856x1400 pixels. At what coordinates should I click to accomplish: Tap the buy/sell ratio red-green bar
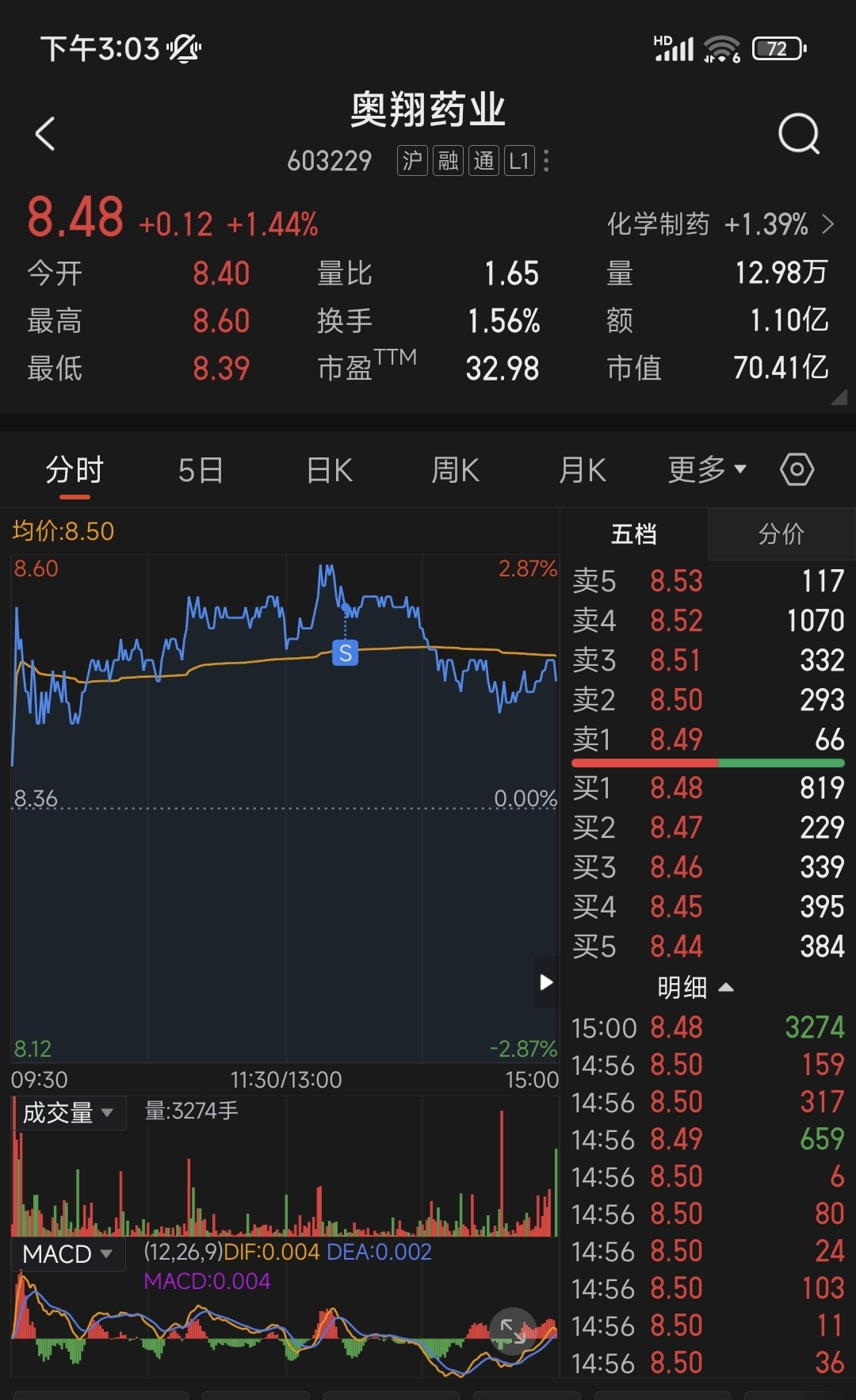point(708,763)
